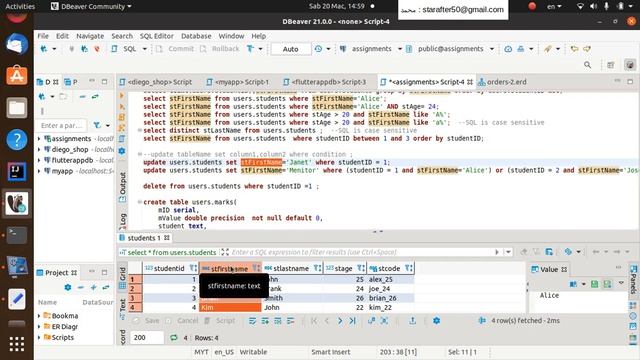Click the Save button in results toolbar
This screenshot has width=640, height=360.
tap(147, 321)
